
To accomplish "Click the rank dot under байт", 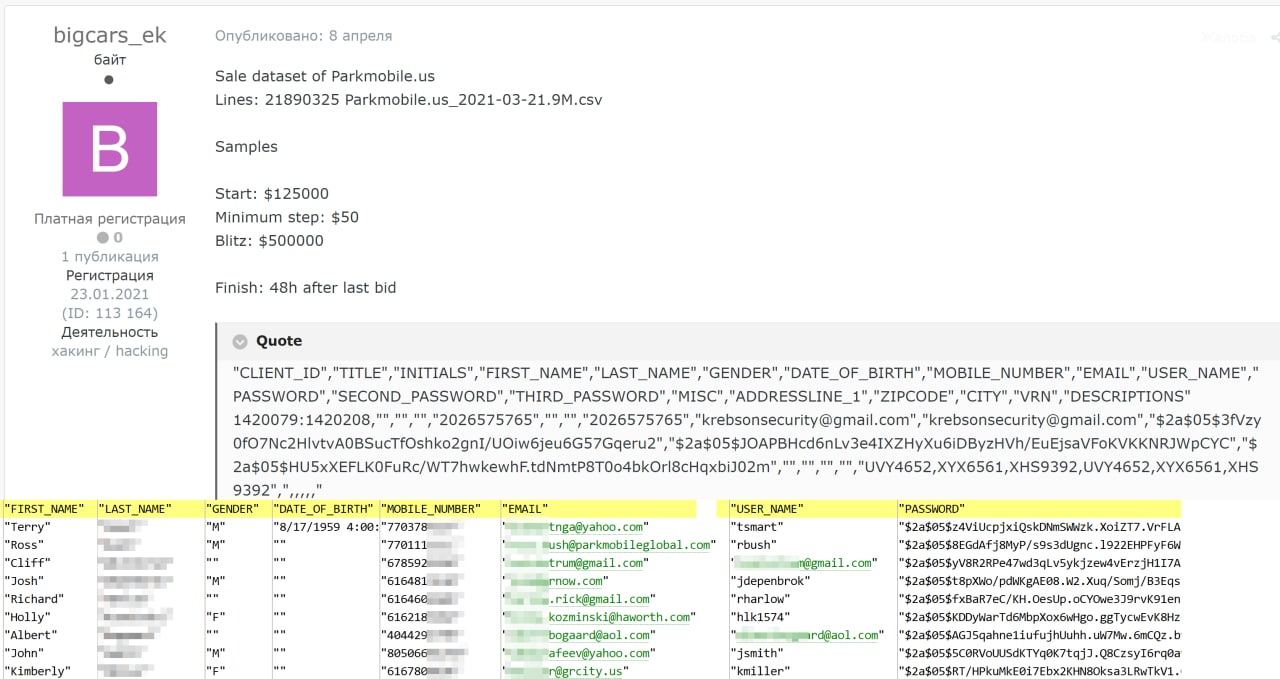I will [109, 79].
